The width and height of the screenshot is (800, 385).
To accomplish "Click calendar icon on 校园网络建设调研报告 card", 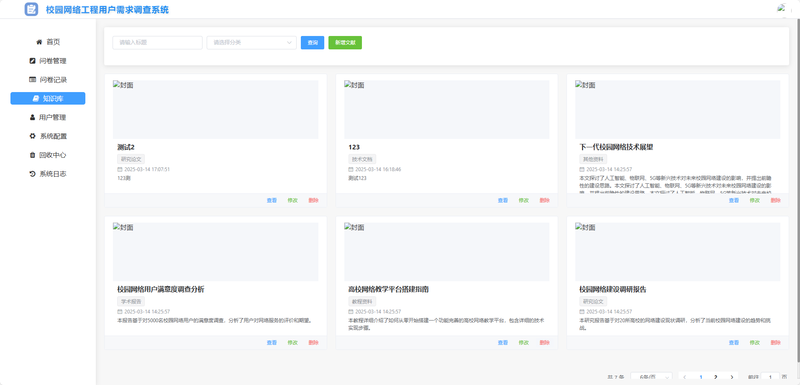I will tap(582, 311).
